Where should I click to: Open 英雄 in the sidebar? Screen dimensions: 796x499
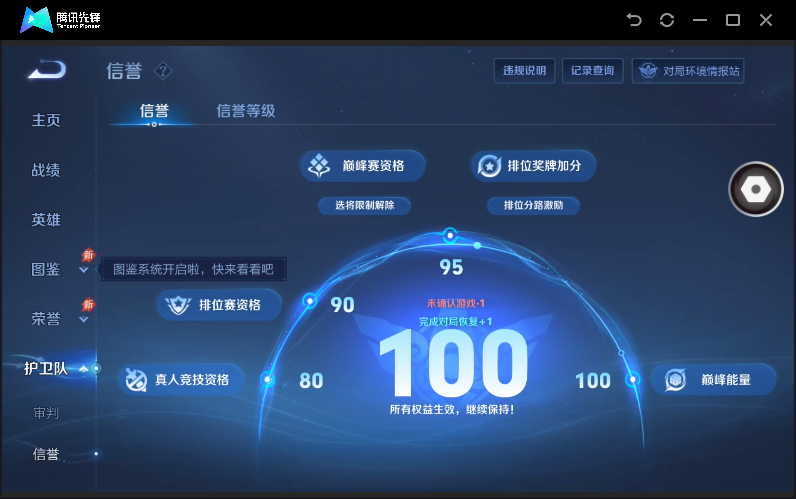tap(46, 220)
